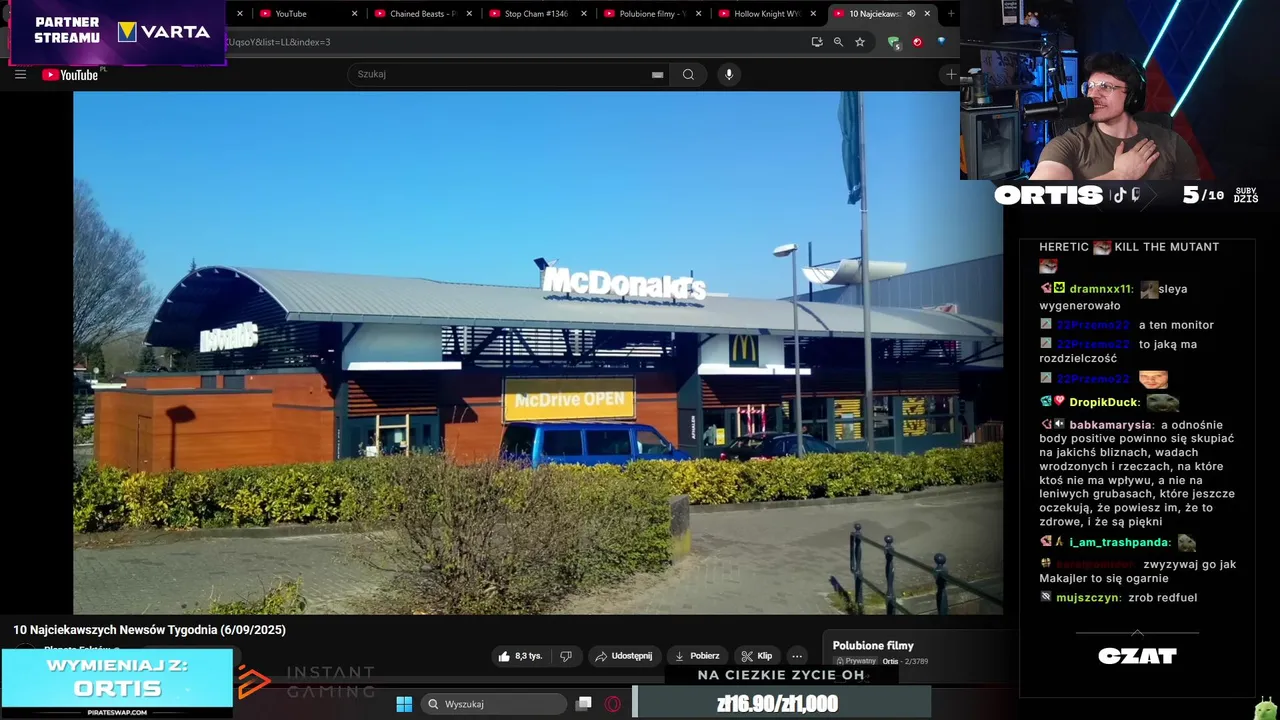Image resolution: width=1280 pixels, height=720 pixels.
Task: Open the three-dot more actions menu
Action: [797, 656]
